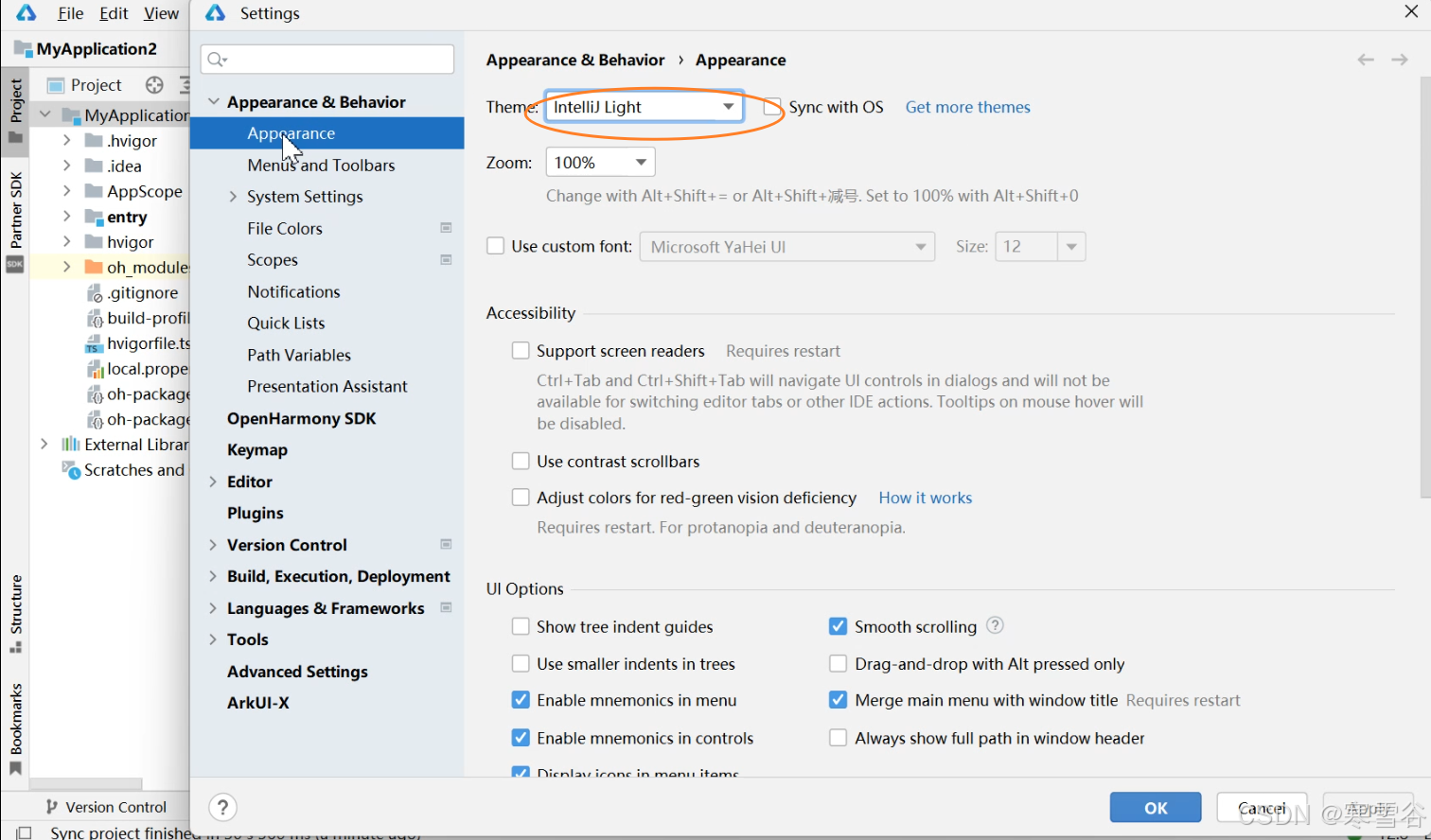Enable Use custom font checkbox
Viewport: 1431px width, 840px height.
pyautogui.click(x=495, y=246)
